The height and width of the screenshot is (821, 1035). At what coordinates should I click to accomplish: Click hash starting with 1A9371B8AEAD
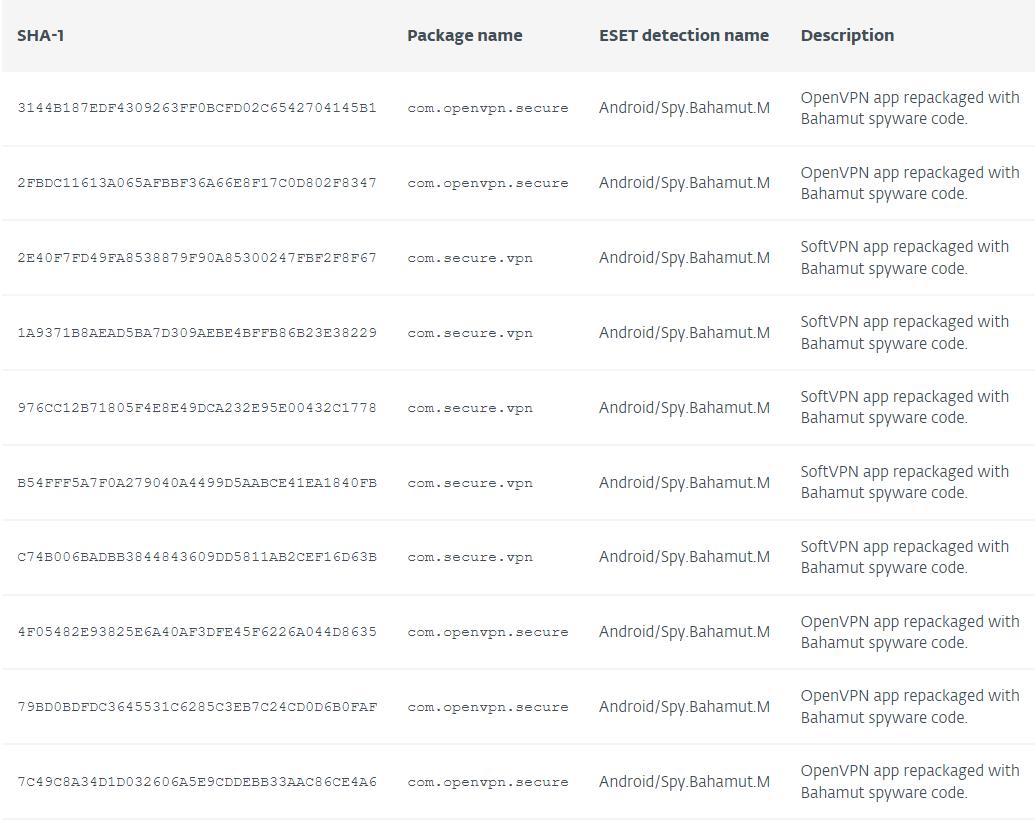(196, 333)
